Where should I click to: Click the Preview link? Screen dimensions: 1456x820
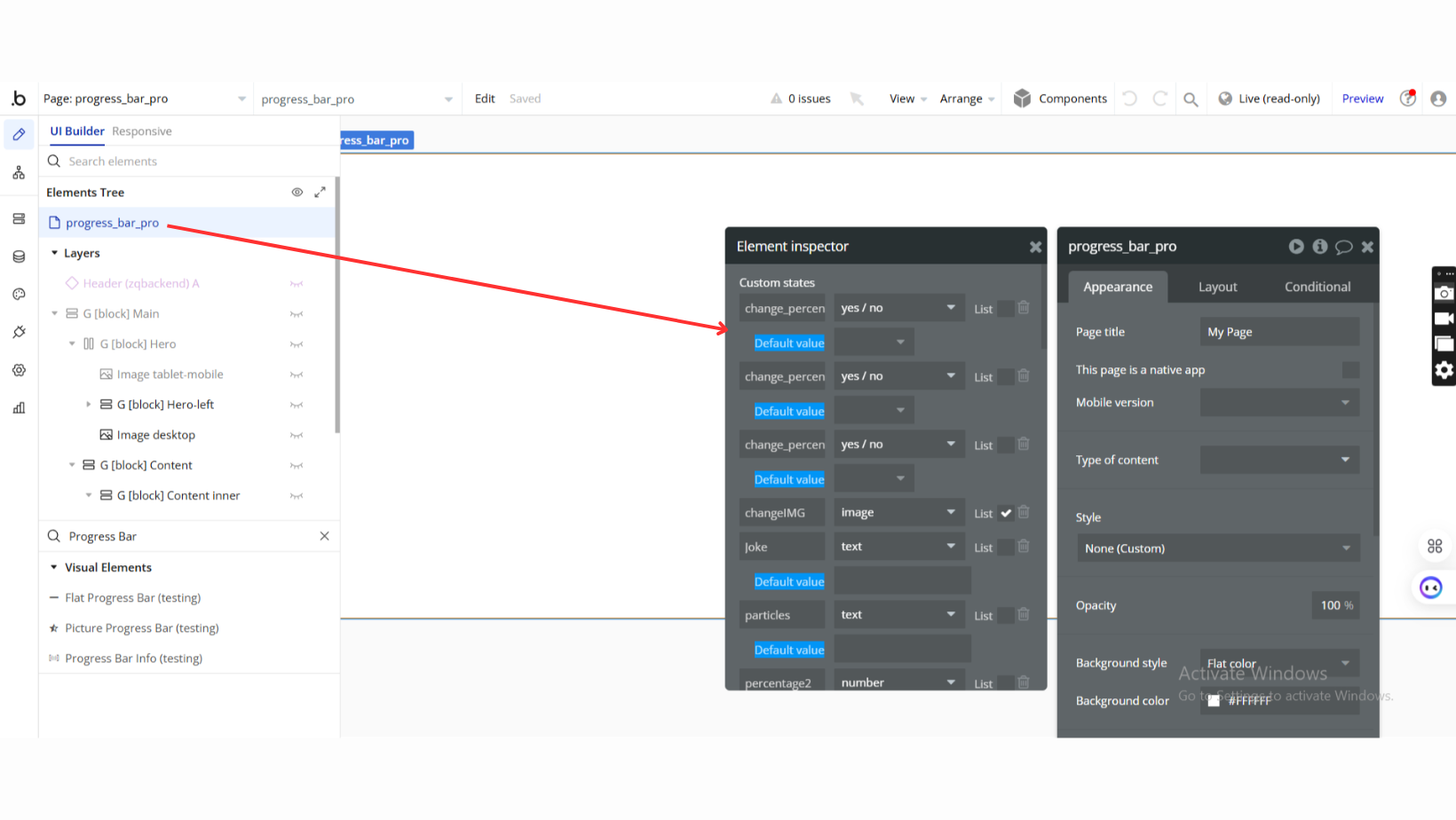coord(1362,99)
